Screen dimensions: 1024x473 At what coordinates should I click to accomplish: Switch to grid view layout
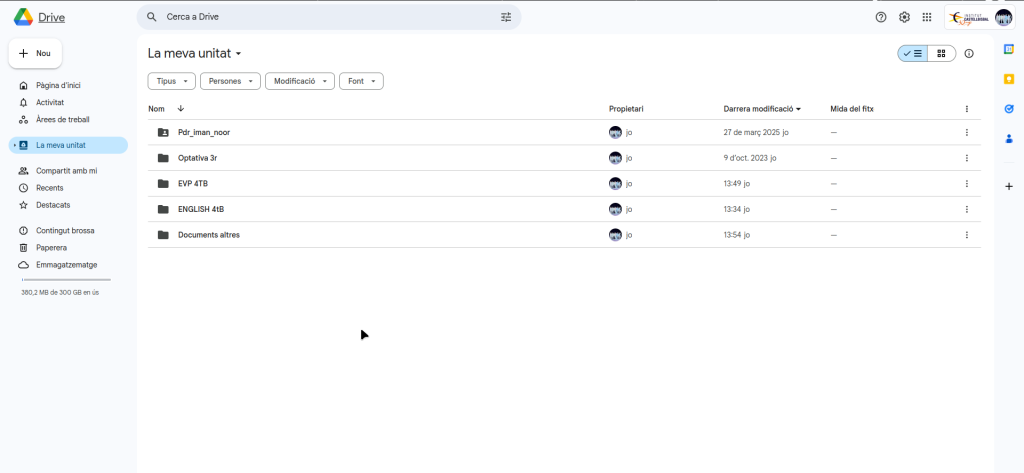point(941,54)
